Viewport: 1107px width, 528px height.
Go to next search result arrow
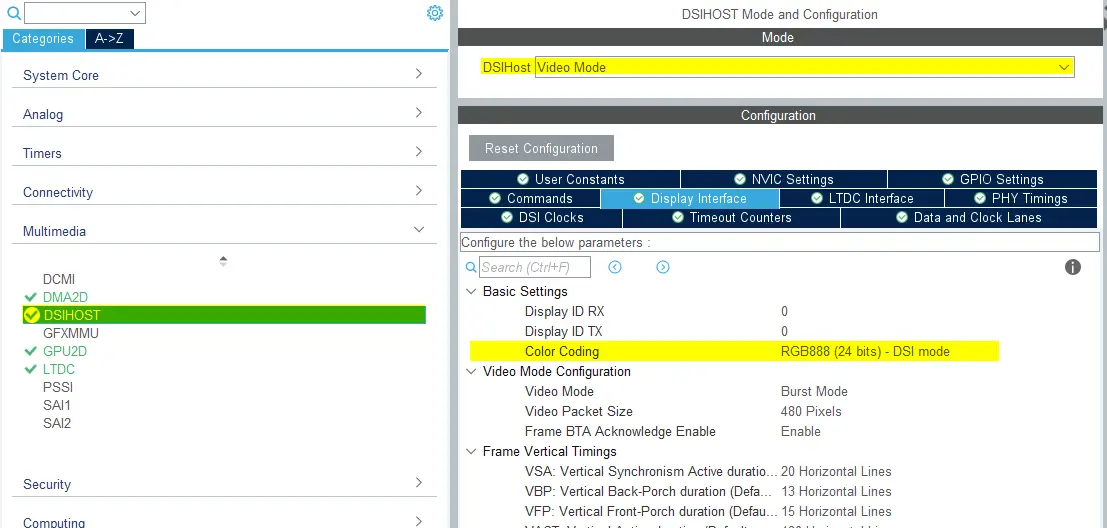tap(662, 267)
